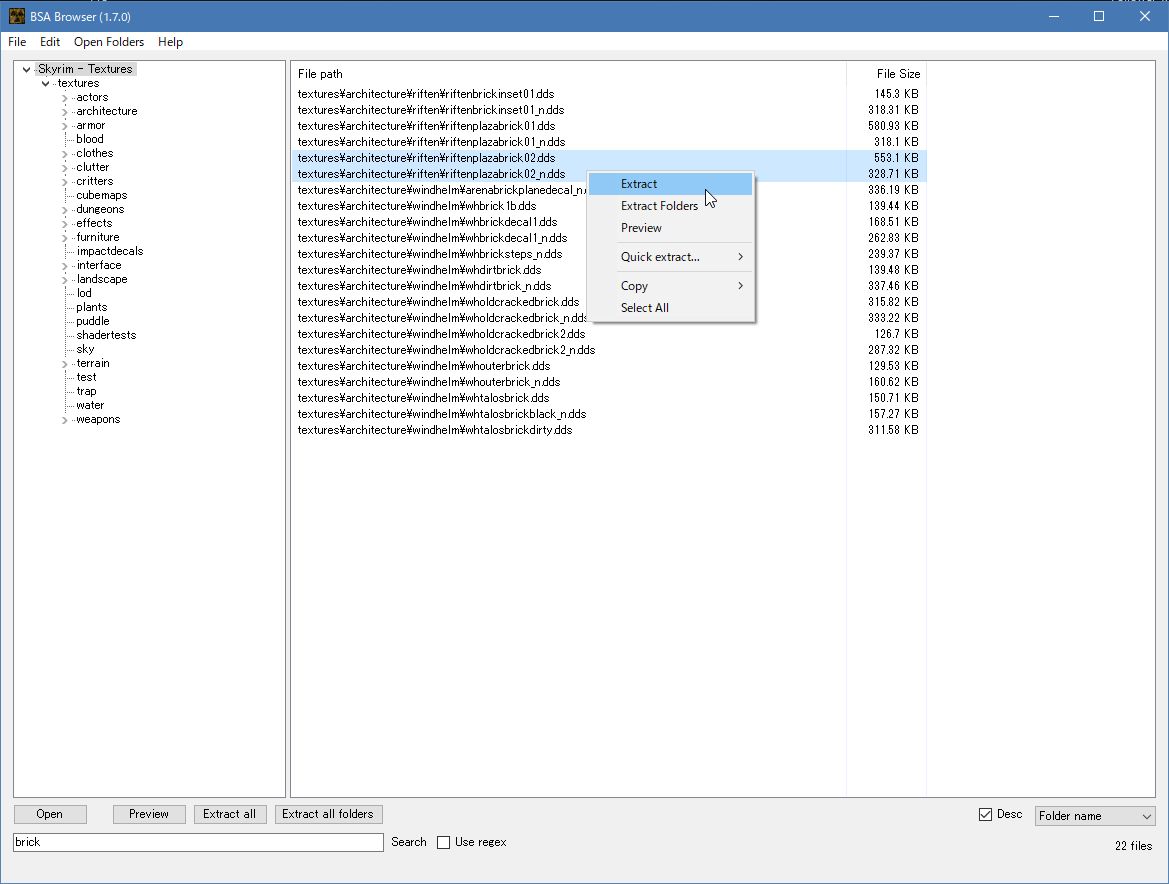This screenshot has width=1169, height=884.
Task: Expand the critters folder node
Action: [x=65, y=182]
